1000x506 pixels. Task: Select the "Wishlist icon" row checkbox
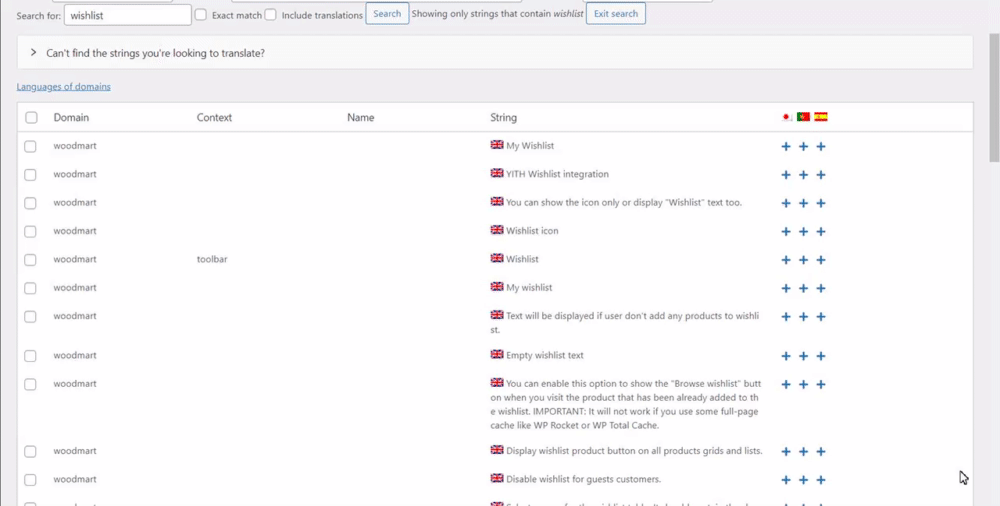(x=30, y=231)
